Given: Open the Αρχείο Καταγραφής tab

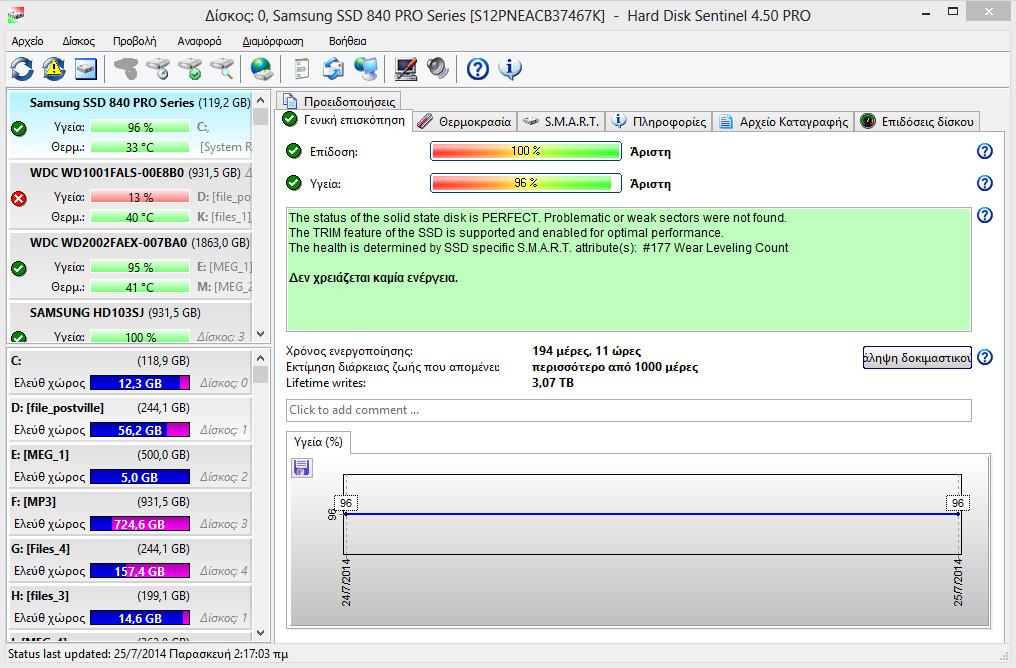Looking at the screenshot, I should coord(783,122).
